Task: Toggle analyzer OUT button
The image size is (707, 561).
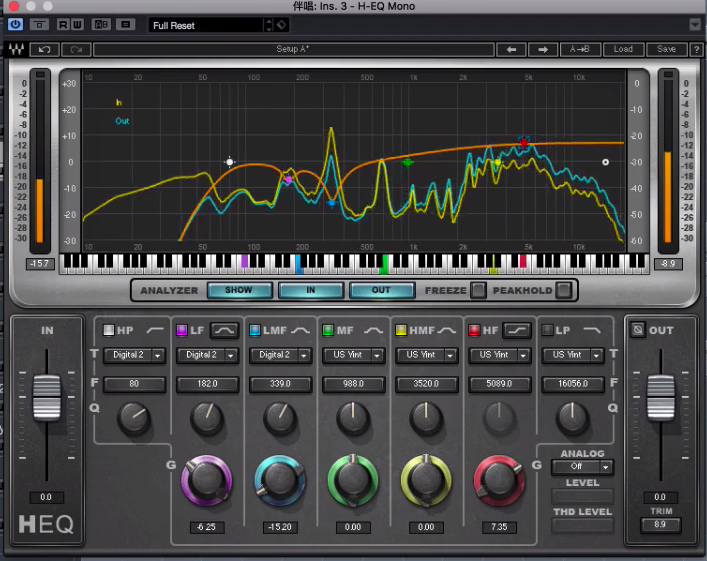Action: click(381, 290)
